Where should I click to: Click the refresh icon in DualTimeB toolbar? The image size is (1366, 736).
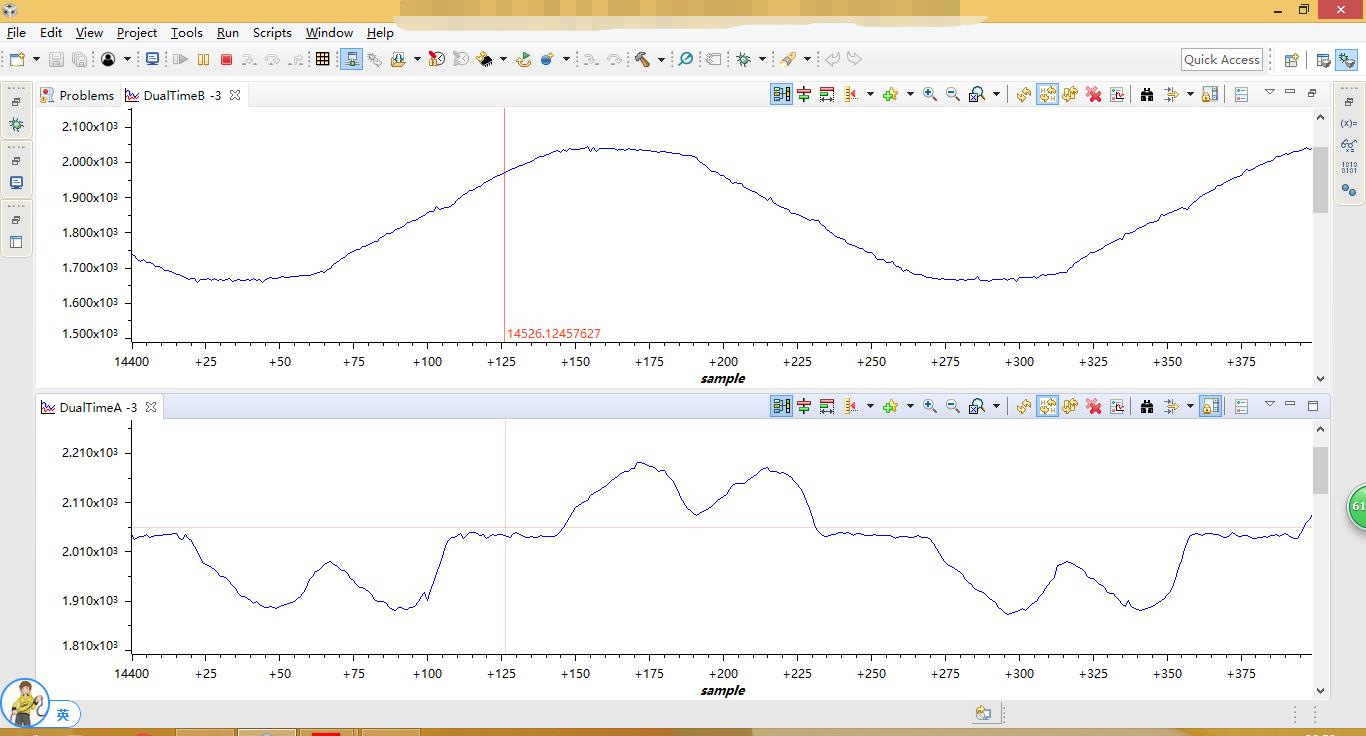pyautogui.click(x=1024, y=94)
